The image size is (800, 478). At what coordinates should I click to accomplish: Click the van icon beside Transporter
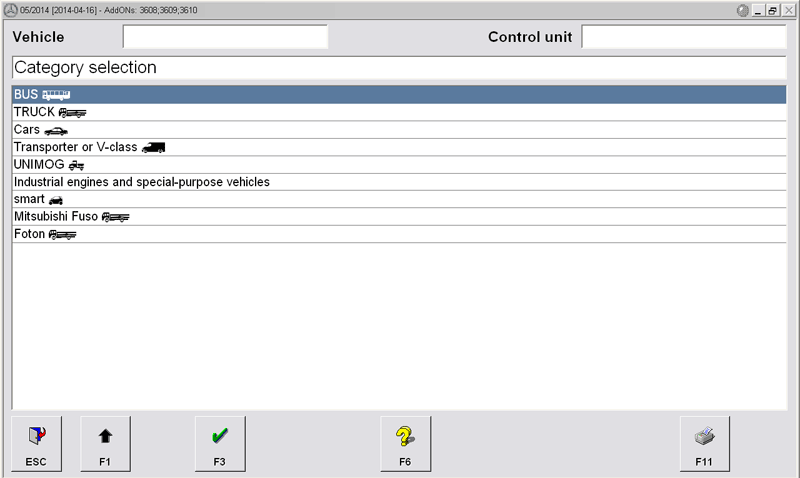pyautogui.click(x=154, y=147)
